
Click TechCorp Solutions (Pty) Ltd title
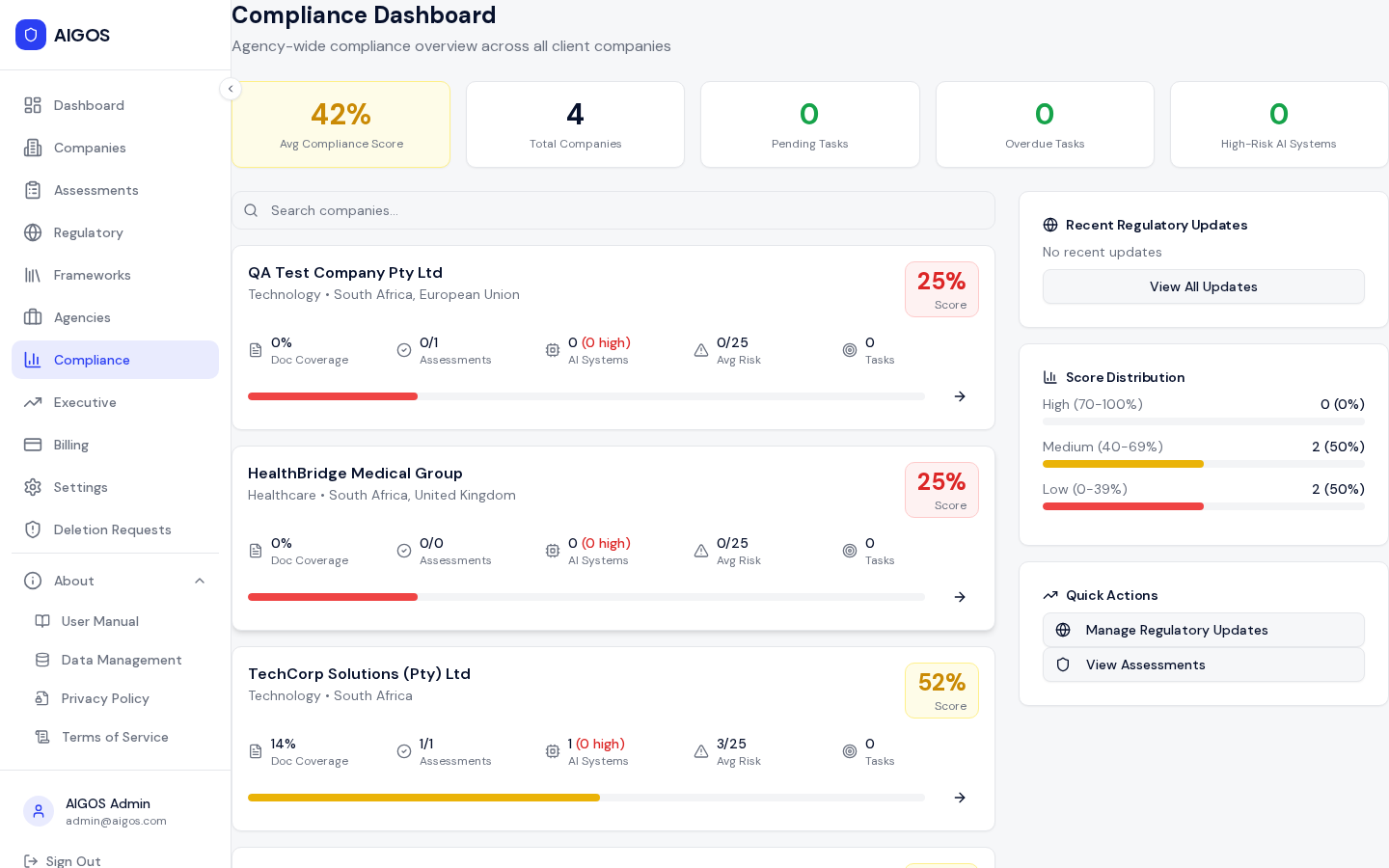[x=359, y=674]
